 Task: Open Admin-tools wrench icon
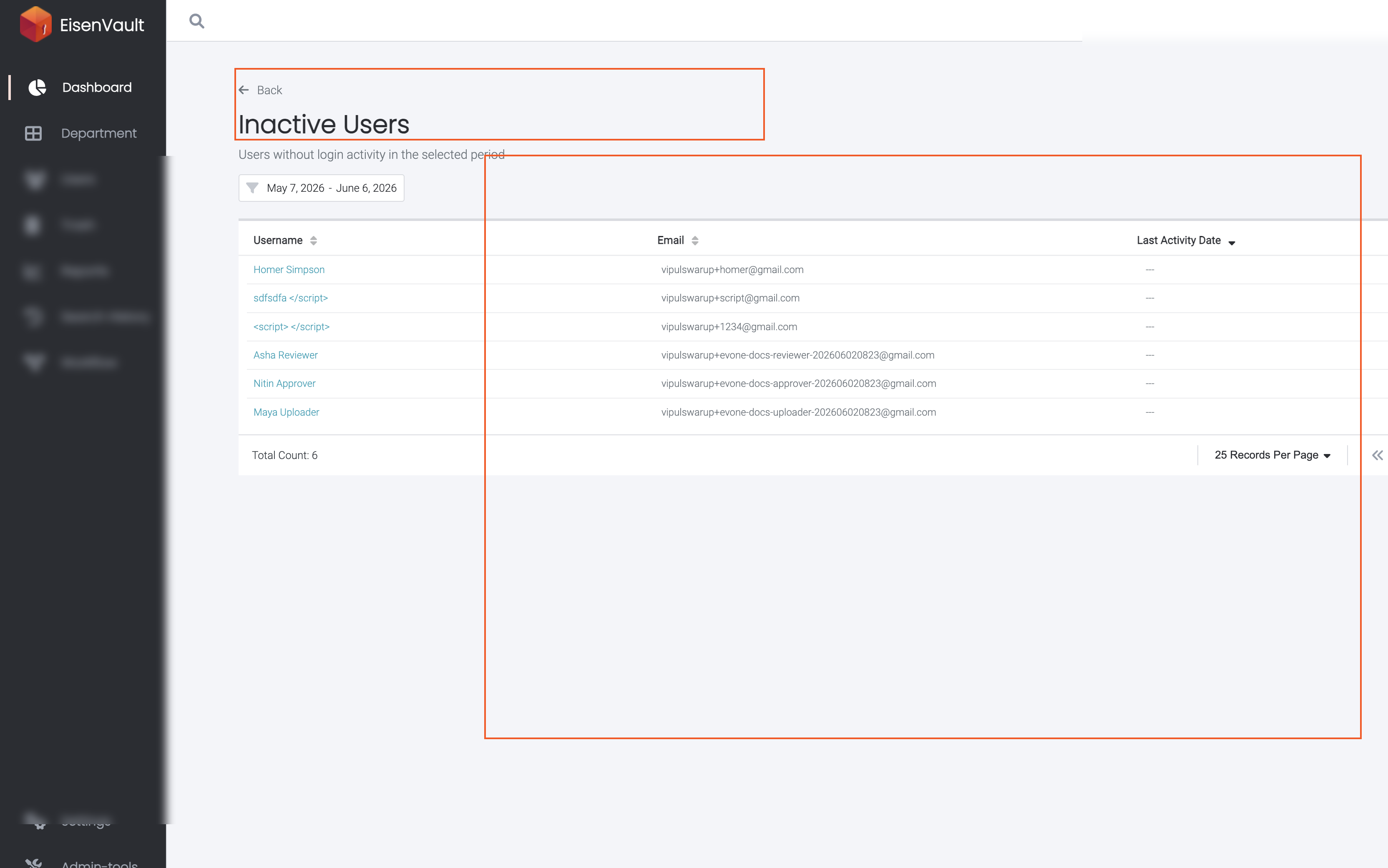33,863
